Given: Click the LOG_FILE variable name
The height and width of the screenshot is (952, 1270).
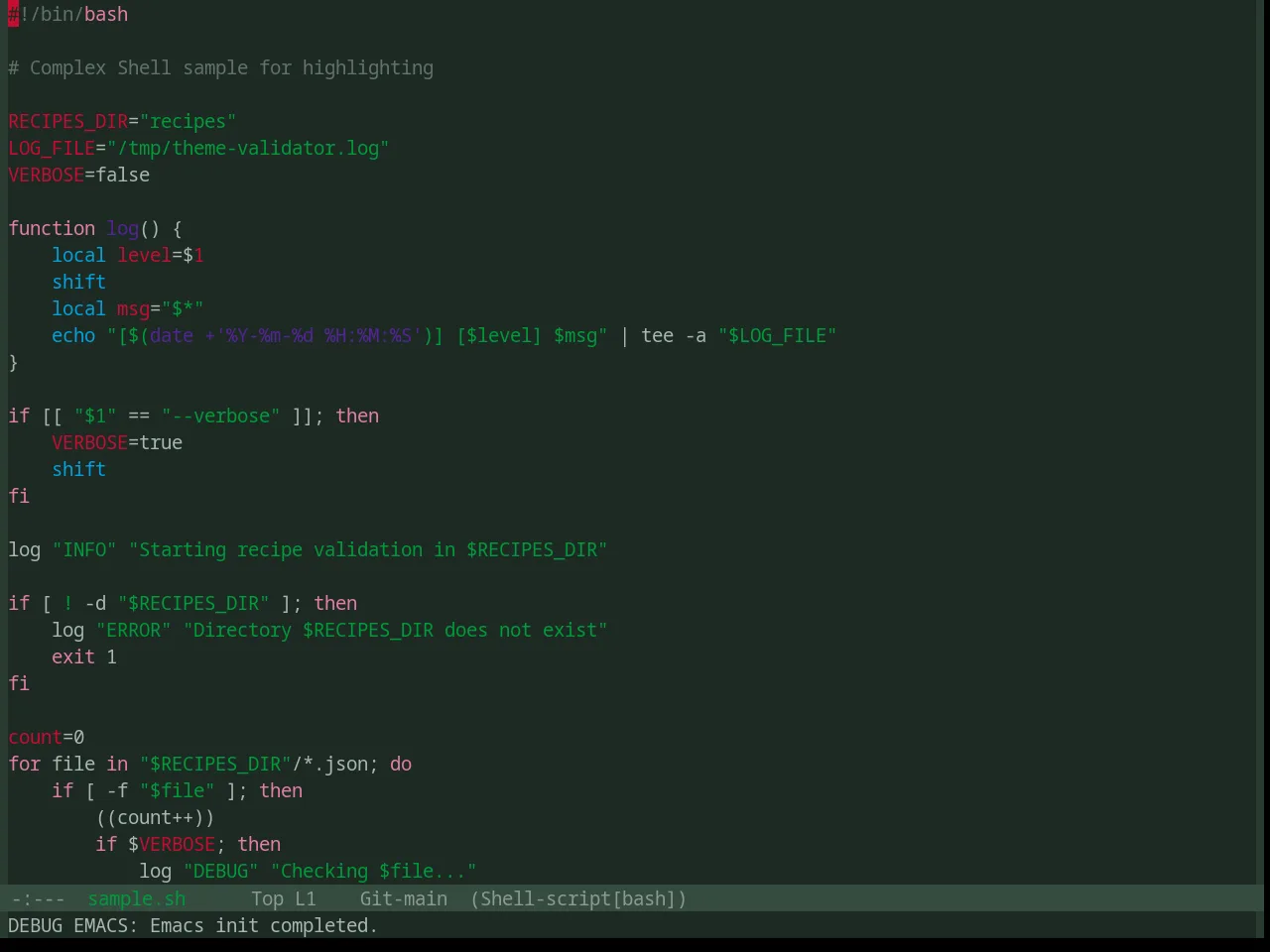Looking at the screenshot, I should coord(52,149).
